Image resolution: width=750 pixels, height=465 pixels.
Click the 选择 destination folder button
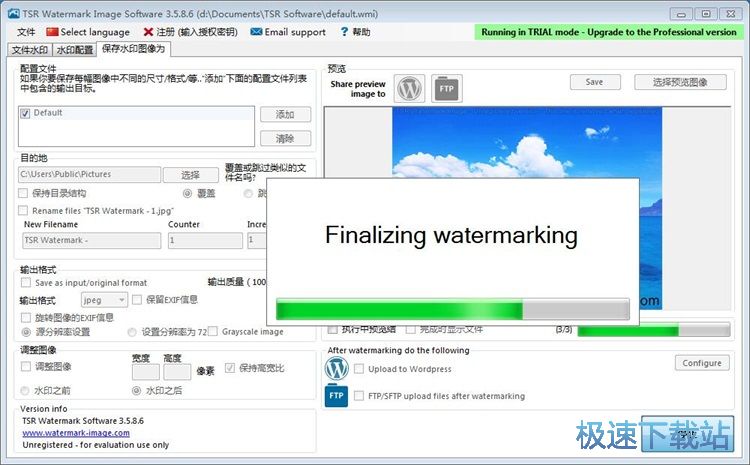pyautogui.click(x=190, y=175)
